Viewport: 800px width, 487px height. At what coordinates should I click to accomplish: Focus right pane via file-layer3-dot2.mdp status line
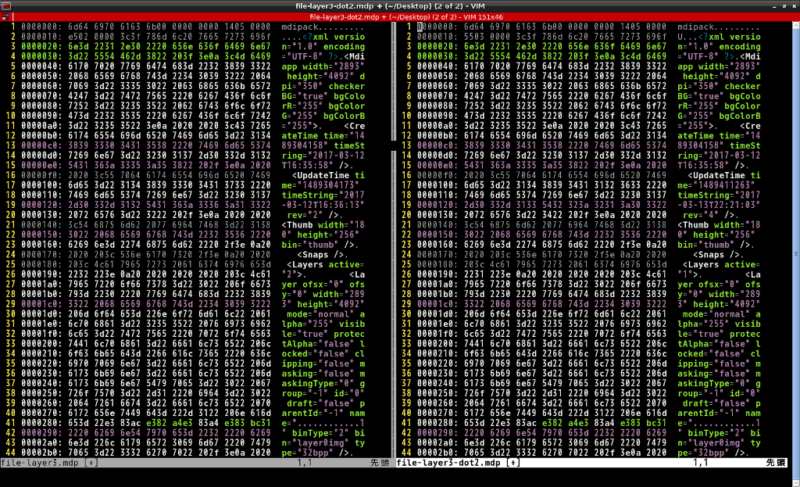[591, 463]
